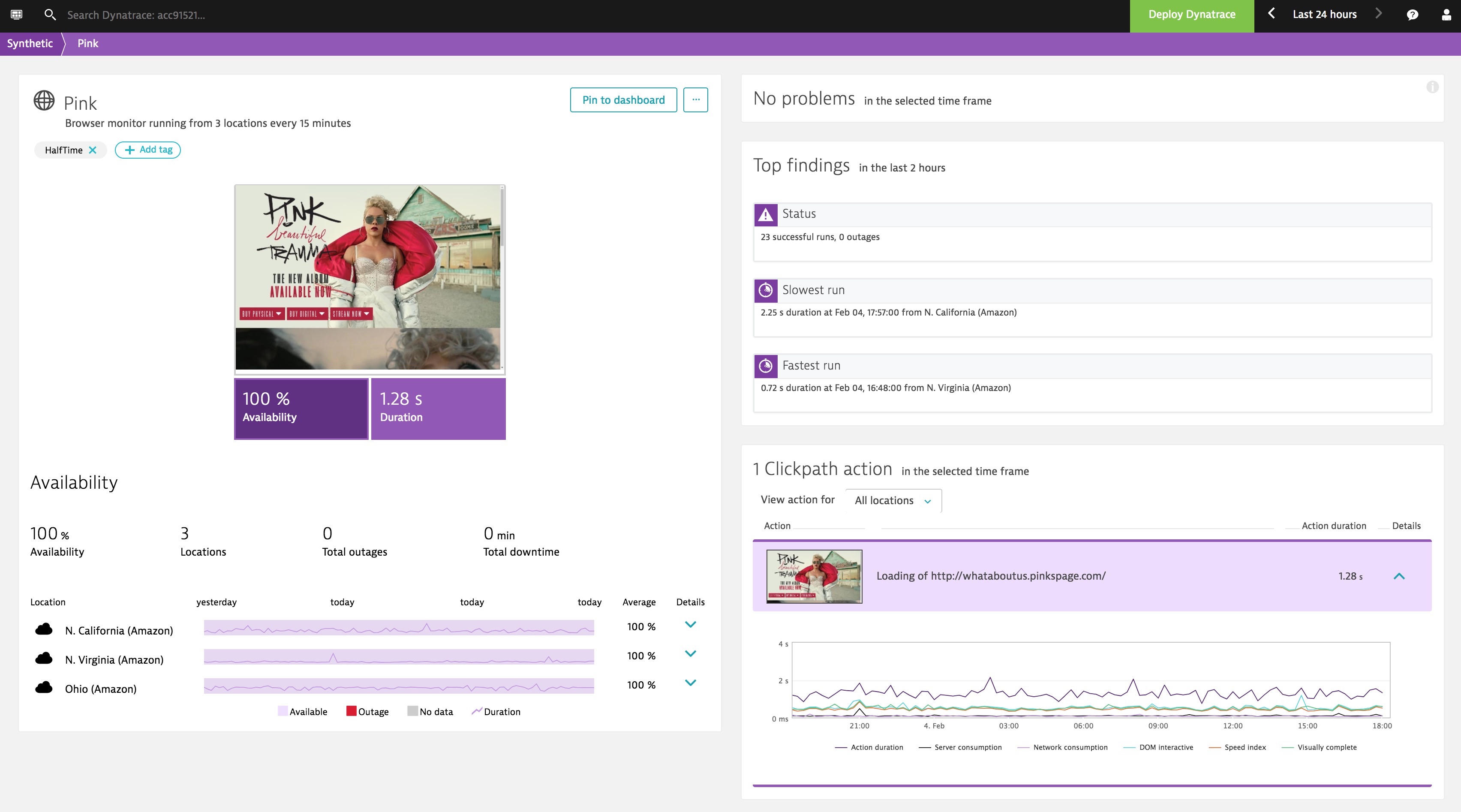Open the more options ellipsis button
The height and width of the screenshot is (812, 1461).
pyautogui.click(x=696, y=100)
